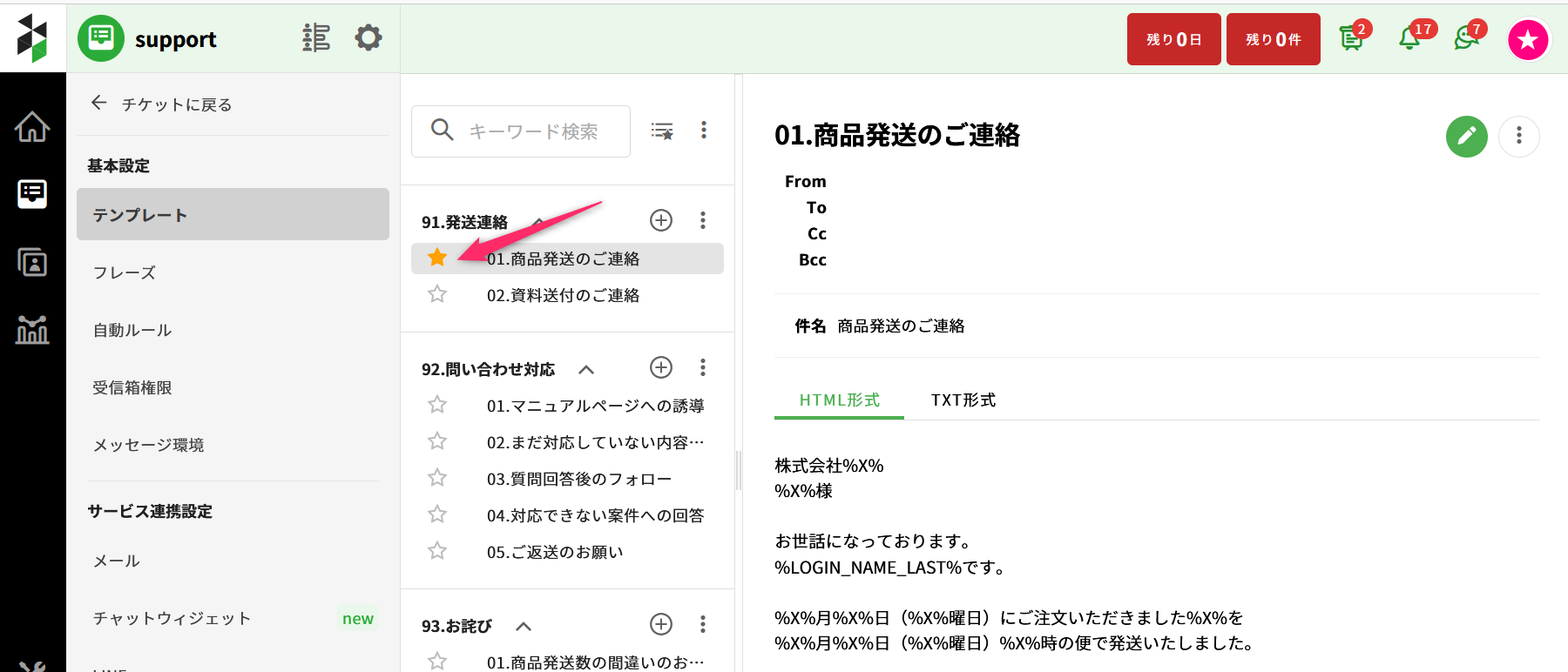This screenshot has width=1568, height=672.
Task: Collapse the 92.問い合わせ対応 group
Action: coord(586,369)
